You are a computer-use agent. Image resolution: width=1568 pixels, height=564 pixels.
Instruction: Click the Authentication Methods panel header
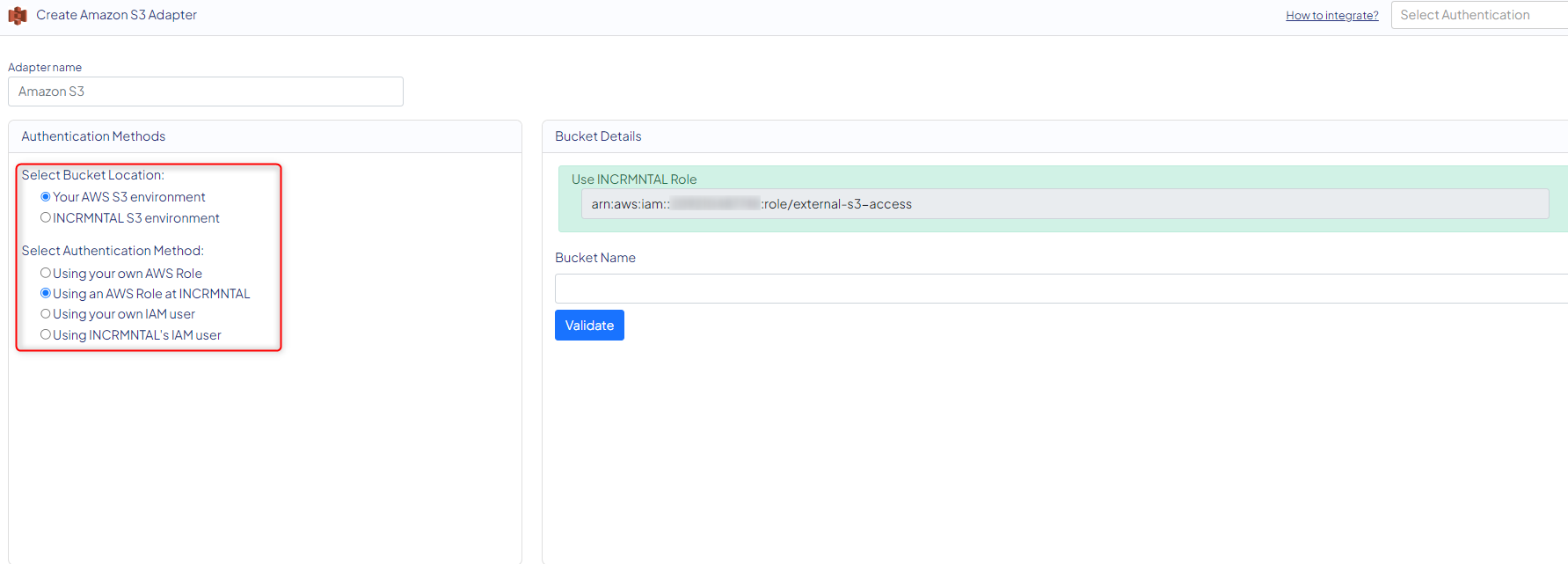coord(93,136)
